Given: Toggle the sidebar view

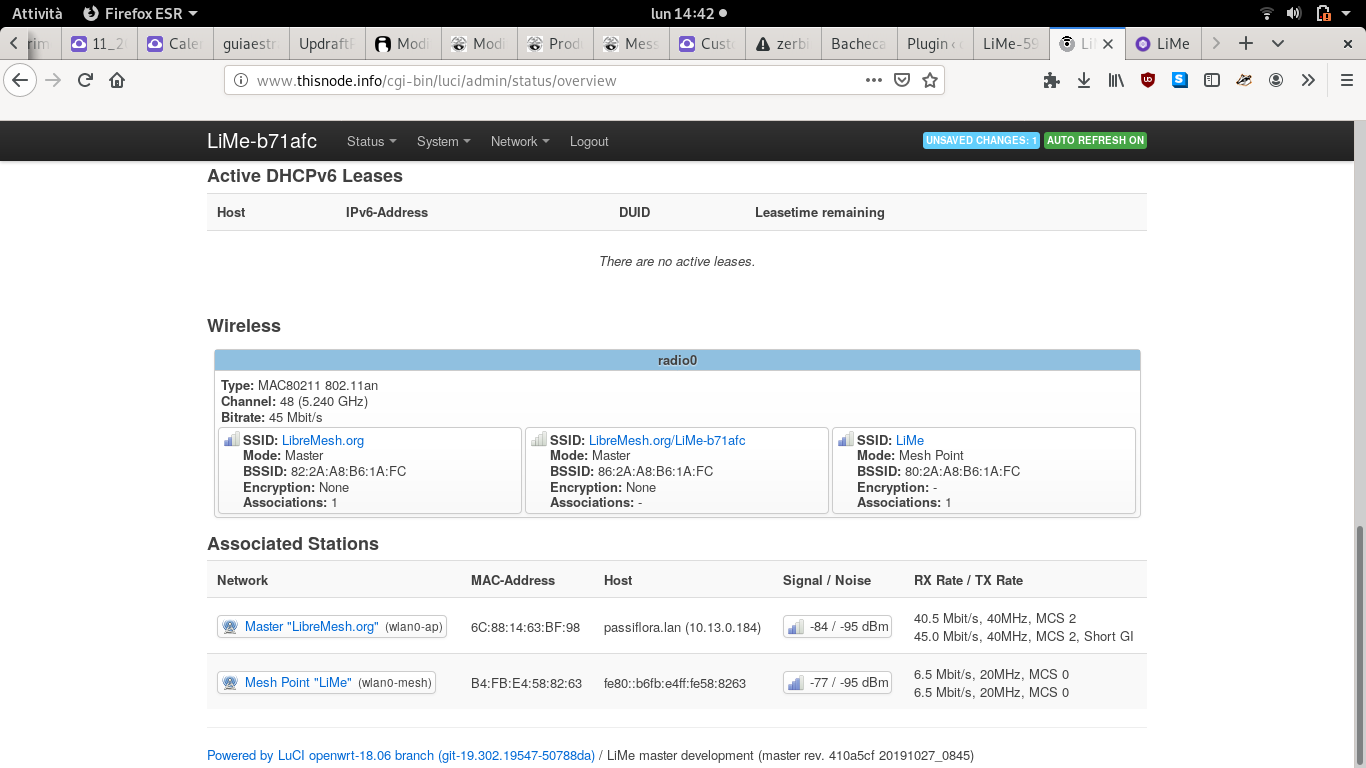Looking at the screenshot, I should 1212,80.
